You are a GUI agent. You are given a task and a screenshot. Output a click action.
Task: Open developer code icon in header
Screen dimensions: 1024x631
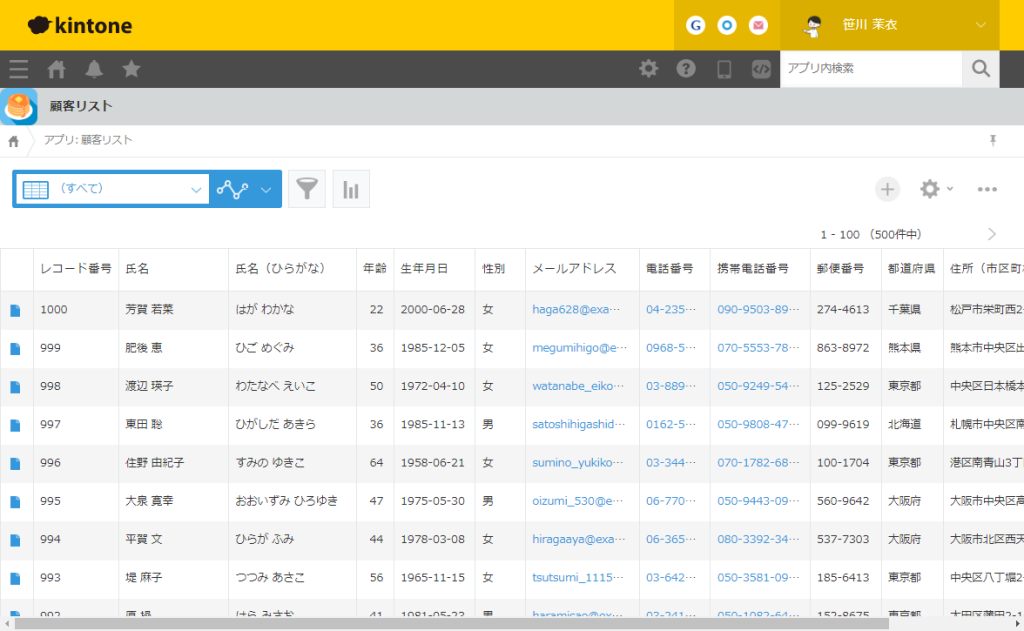point(761,69)
